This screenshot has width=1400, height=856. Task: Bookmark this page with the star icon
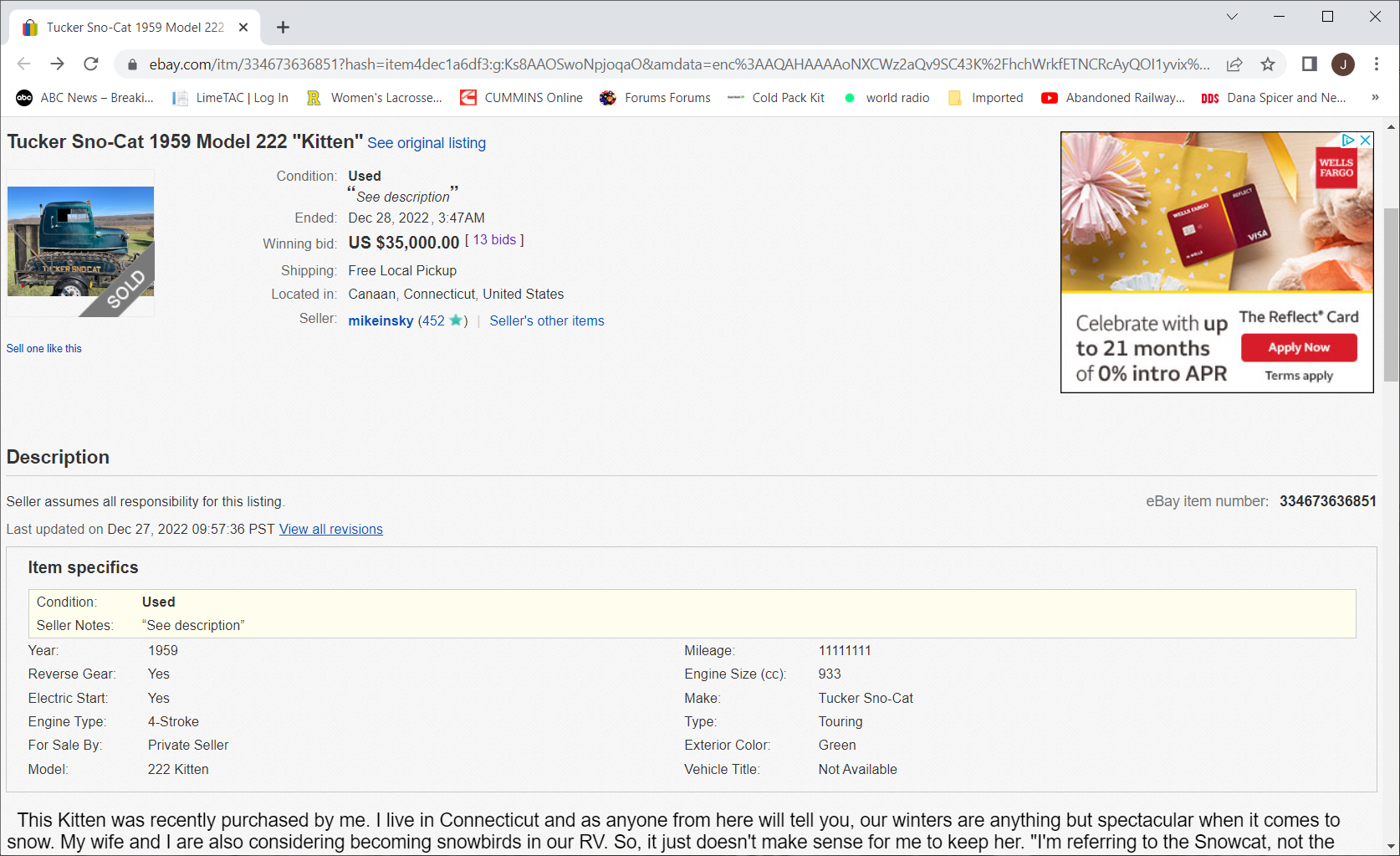(1268, 64)
